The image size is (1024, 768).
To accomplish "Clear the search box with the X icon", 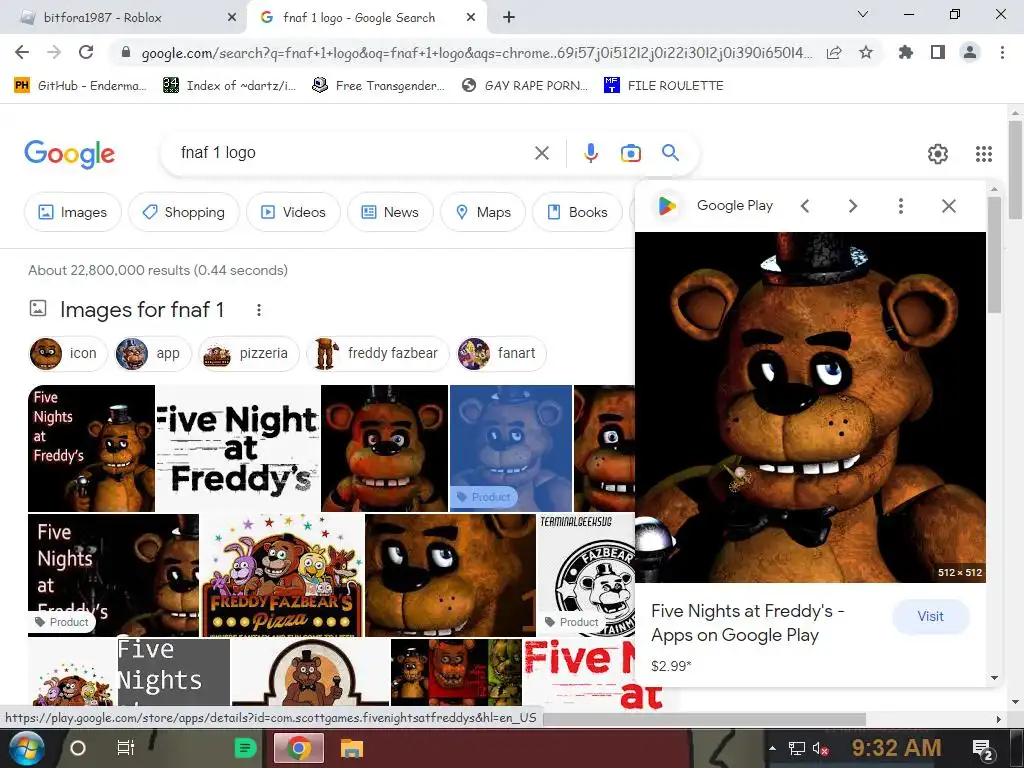I will tap(541, 153).
